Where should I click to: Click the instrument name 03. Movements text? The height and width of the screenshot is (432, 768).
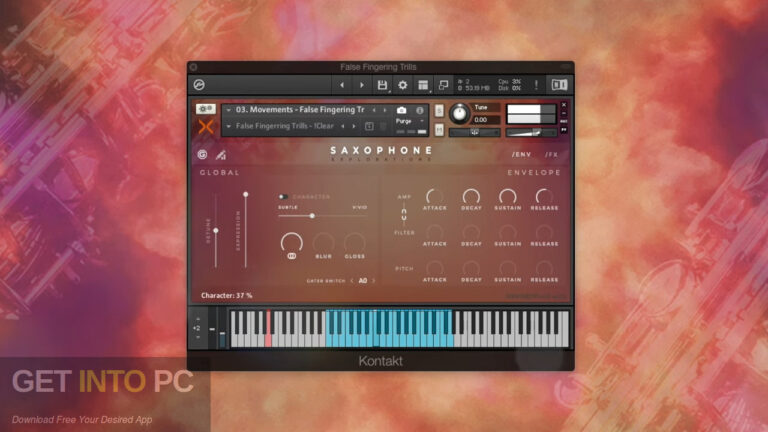coord(300,110)
